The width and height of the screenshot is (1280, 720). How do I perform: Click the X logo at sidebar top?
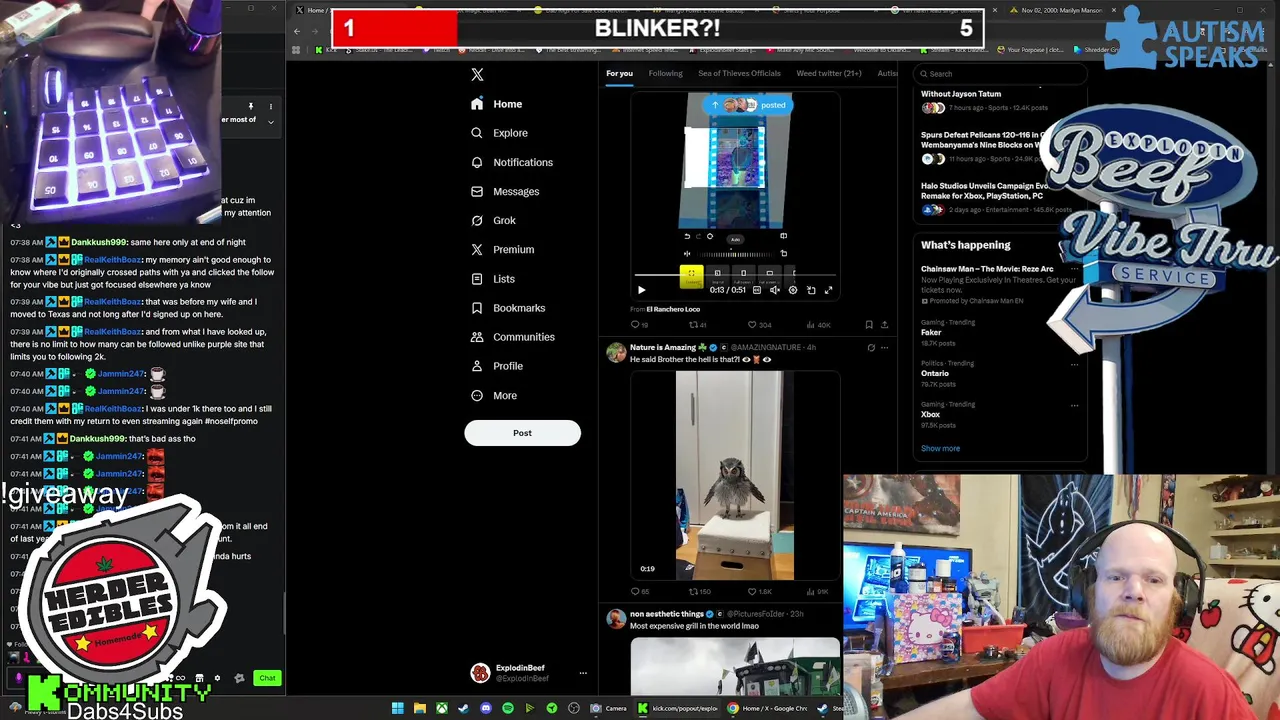pos(477,74)
